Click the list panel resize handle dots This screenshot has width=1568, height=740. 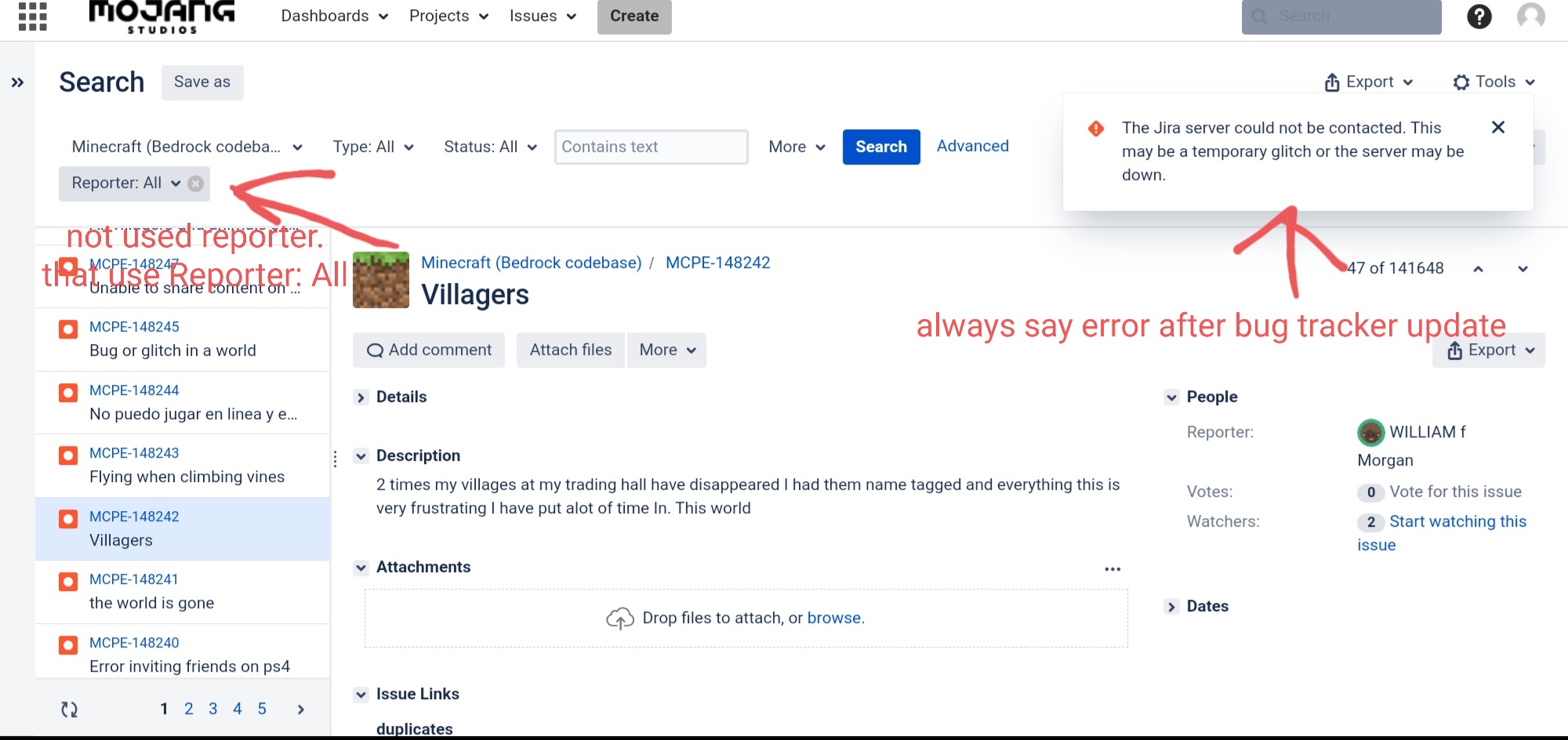[335, 459]
